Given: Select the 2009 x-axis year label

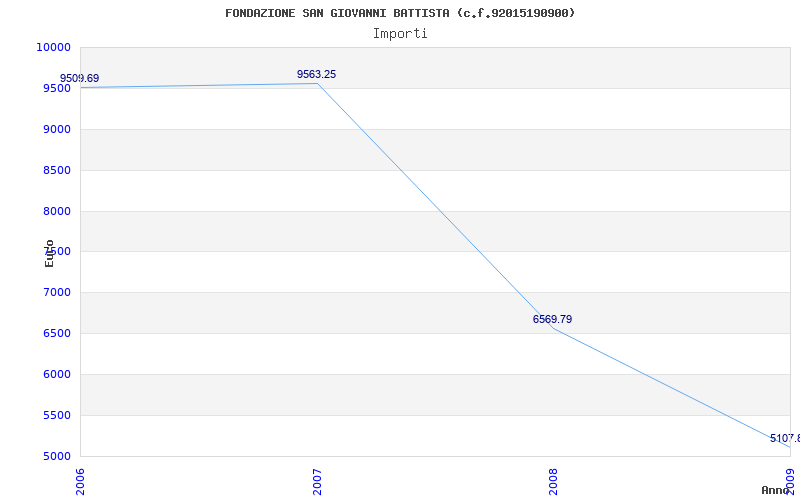Looking at the screenshot, I should [790, 481].
